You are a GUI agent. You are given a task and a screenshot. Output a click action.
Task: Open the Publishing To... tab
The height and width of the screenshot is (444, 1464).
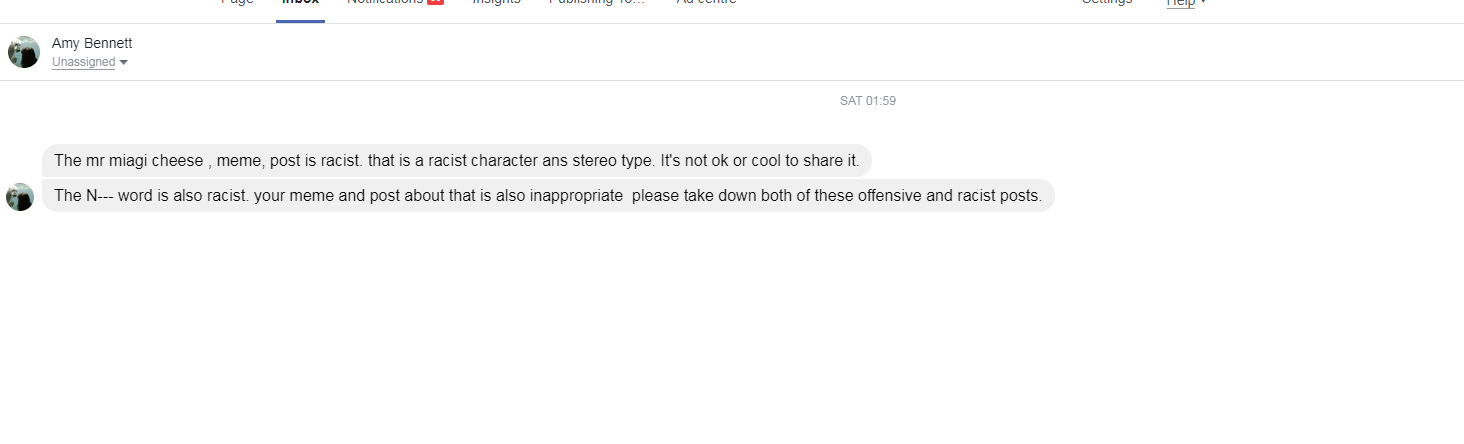[597, 2]
